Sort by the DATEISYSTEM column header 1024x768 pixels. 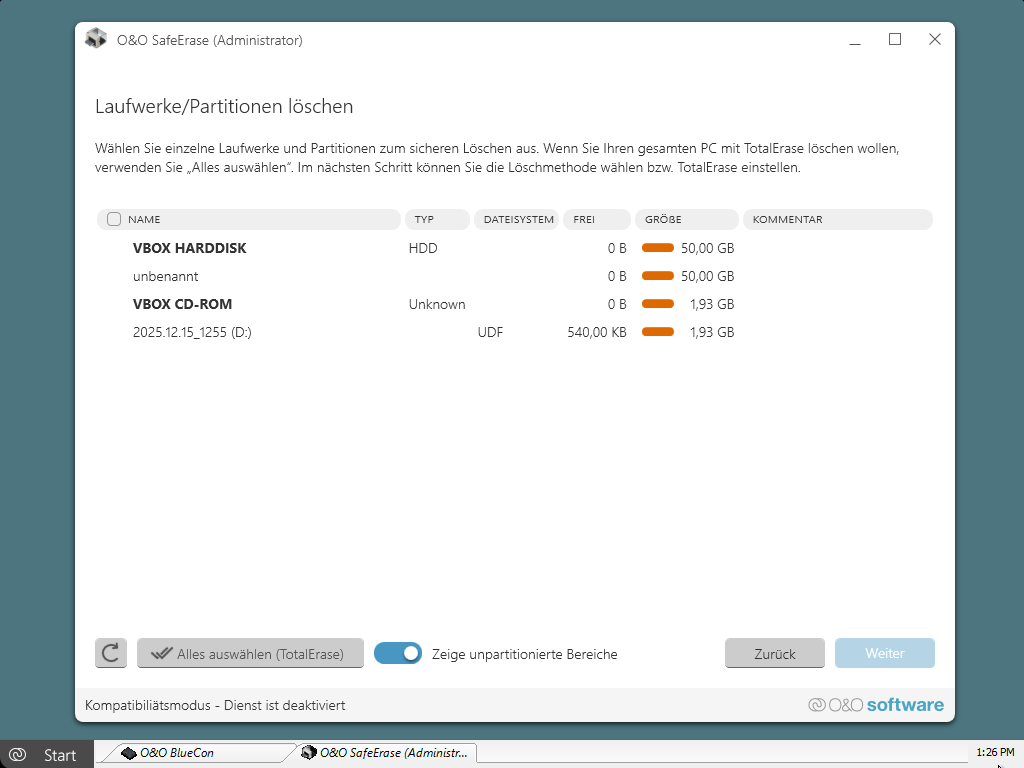point(515,219)
